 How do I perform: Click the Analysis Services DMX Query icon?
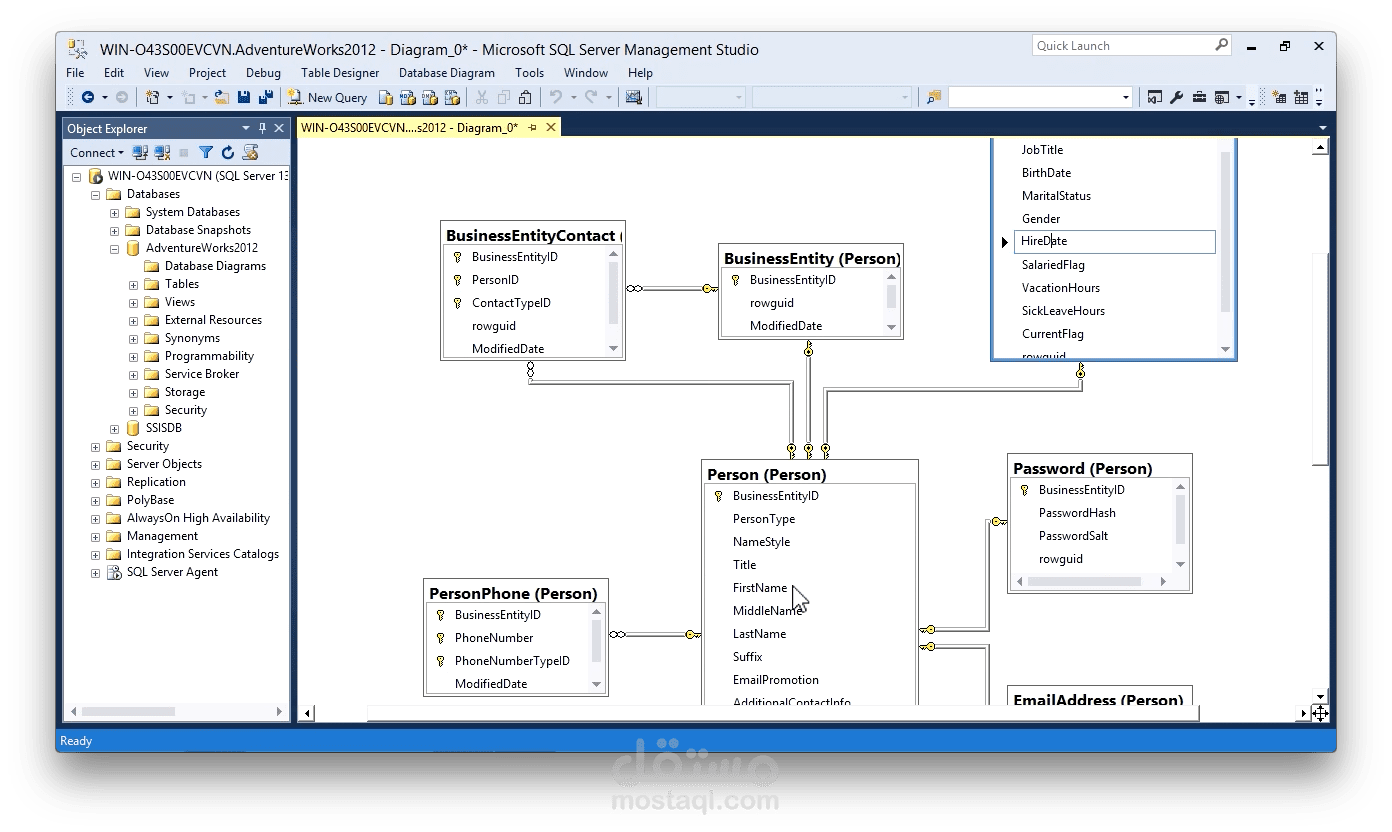click(x=429, y=97)
